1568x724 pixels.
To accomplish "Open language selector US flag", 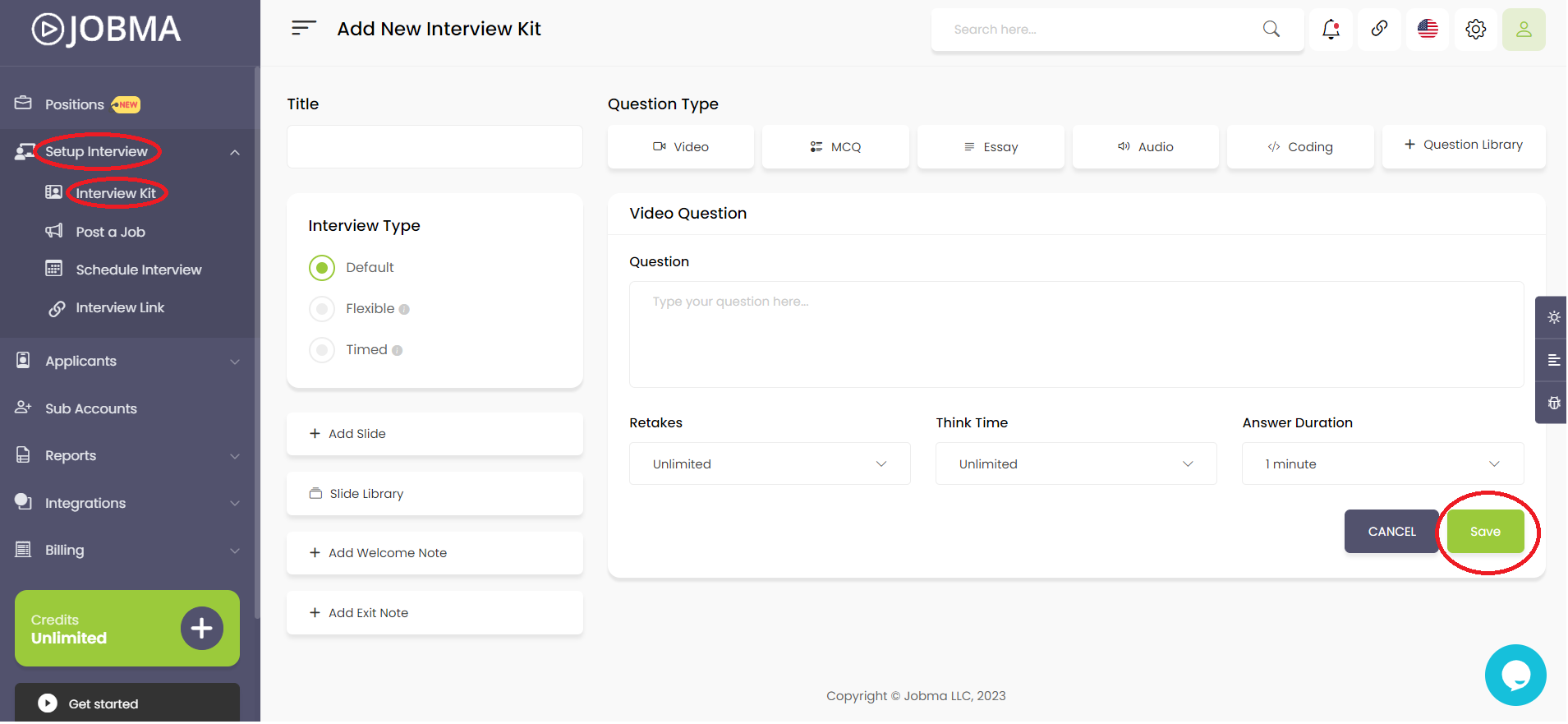I will (x=1428, y=30).
